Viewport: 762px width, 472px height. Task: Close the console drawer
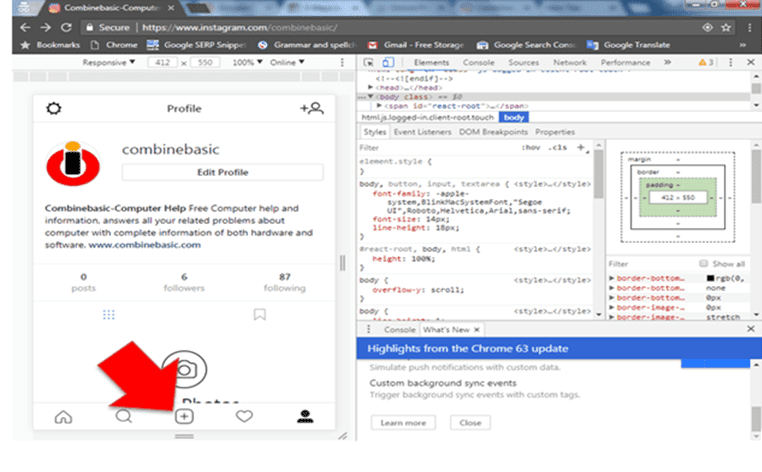pos(751,329)
